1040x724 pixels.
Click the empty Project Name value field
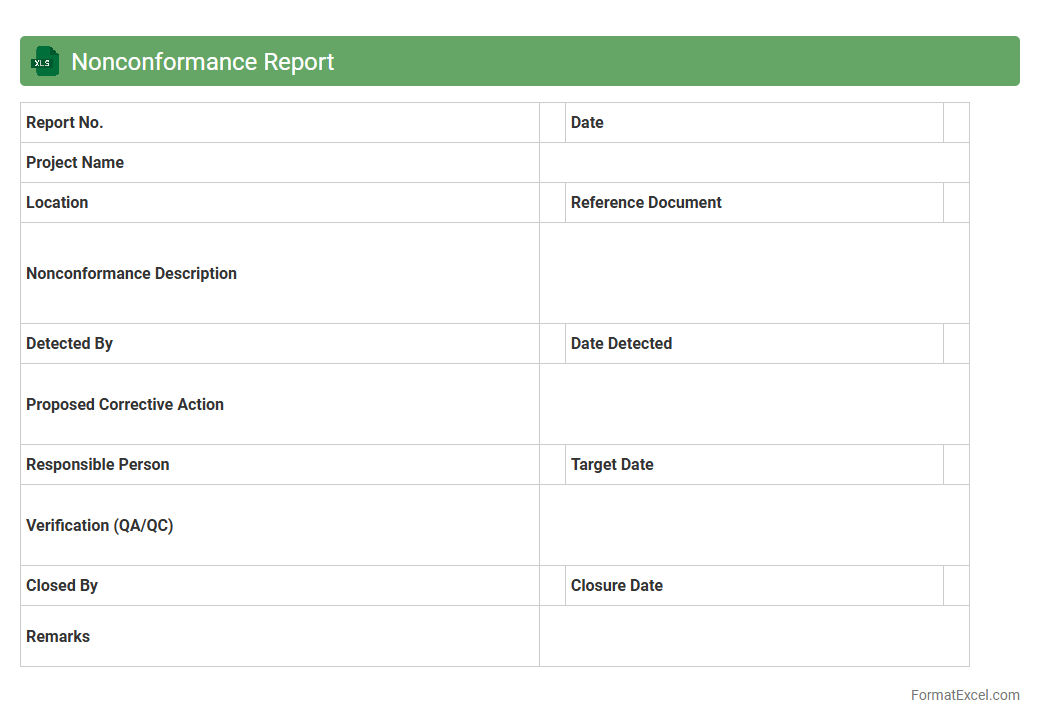pyautogui.click(x=754, y=163)
